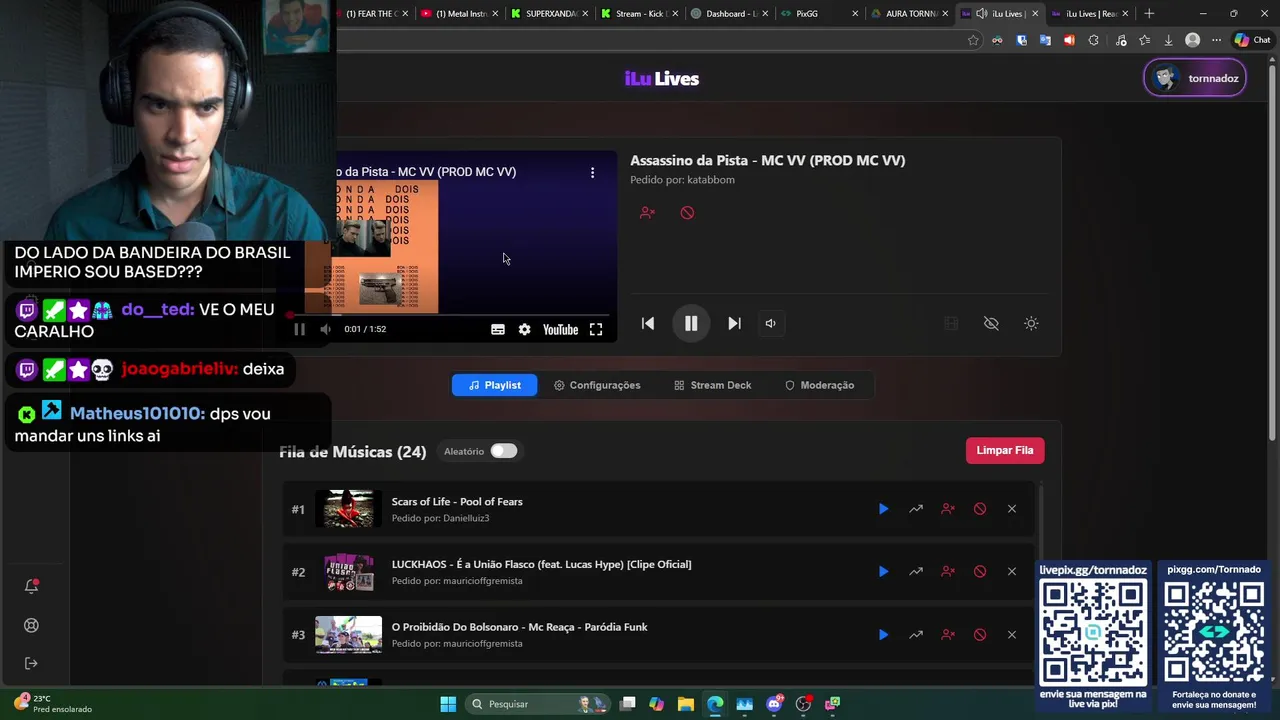Click the iLu Lives logo

pyautogui.click(x=662, y=78)
